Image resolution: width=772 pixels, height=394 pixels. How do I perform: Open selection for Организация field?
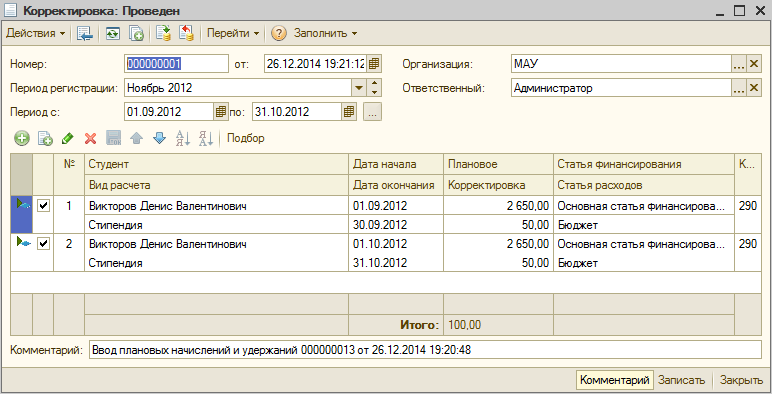[x=739, y=64]
